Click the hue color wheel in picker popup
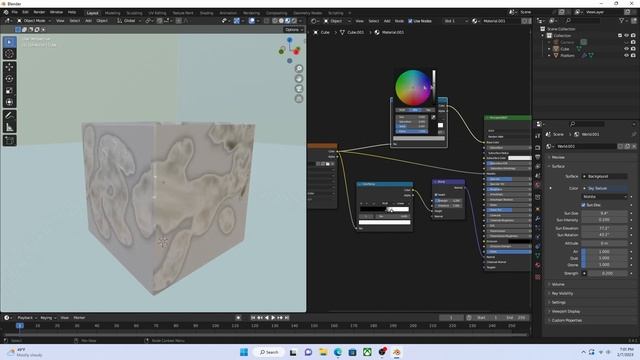 coord(413,88)
